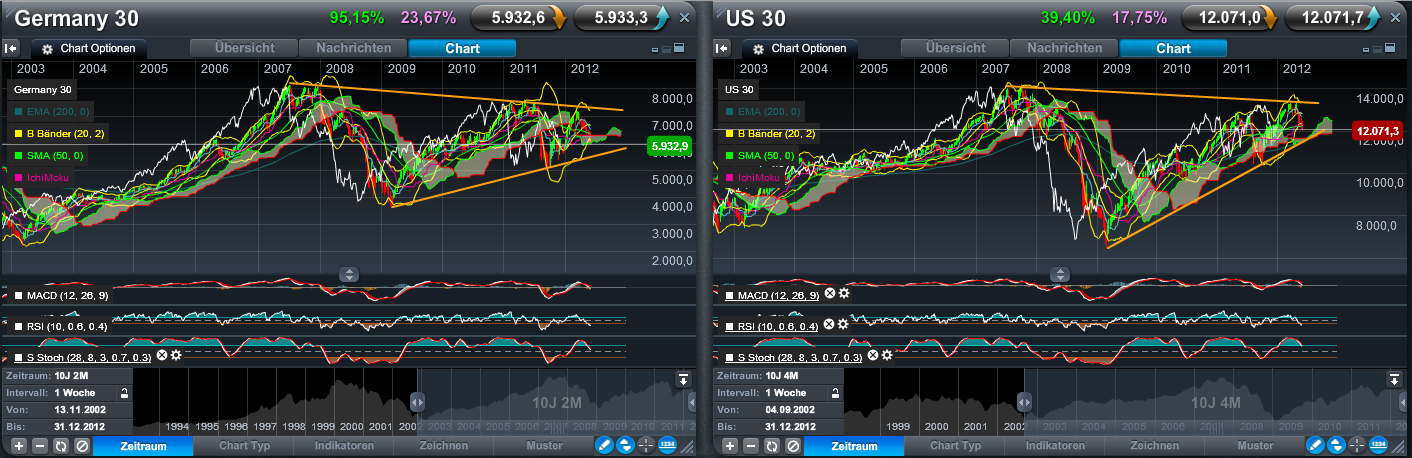
Task: Enable crosshair cursor in US 30 window
Action: click(1357, 446)
